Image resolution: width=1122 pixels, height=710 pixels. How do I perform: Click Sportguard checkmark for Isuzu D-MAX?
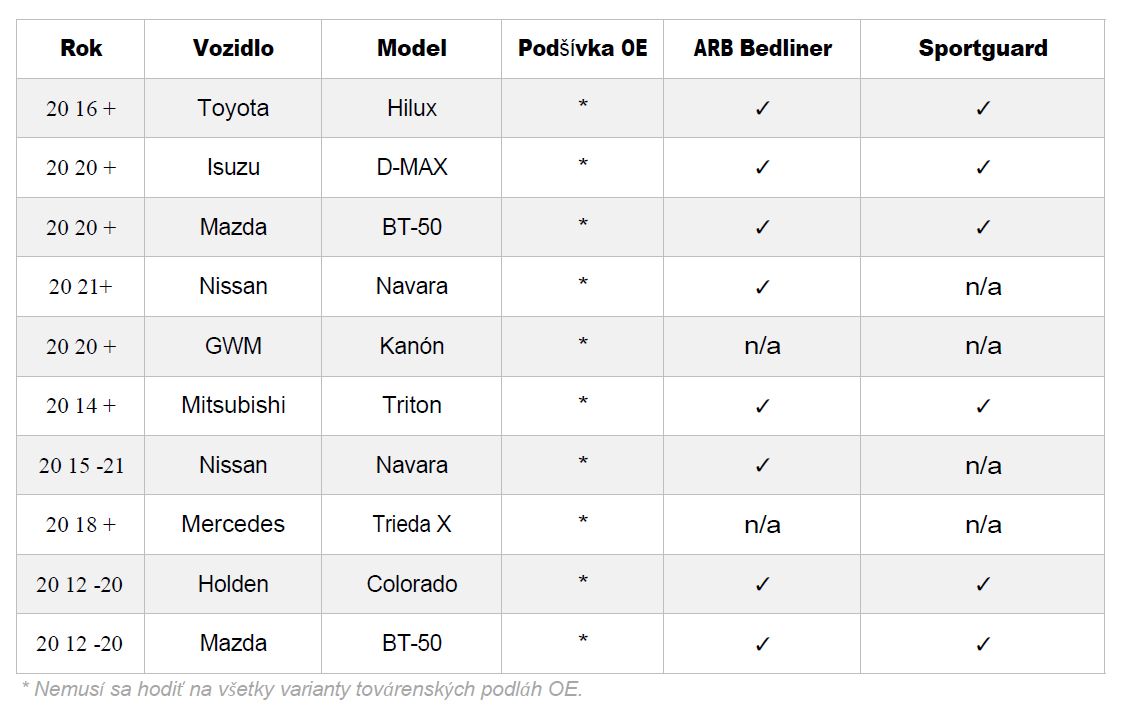tap(982, 167)
